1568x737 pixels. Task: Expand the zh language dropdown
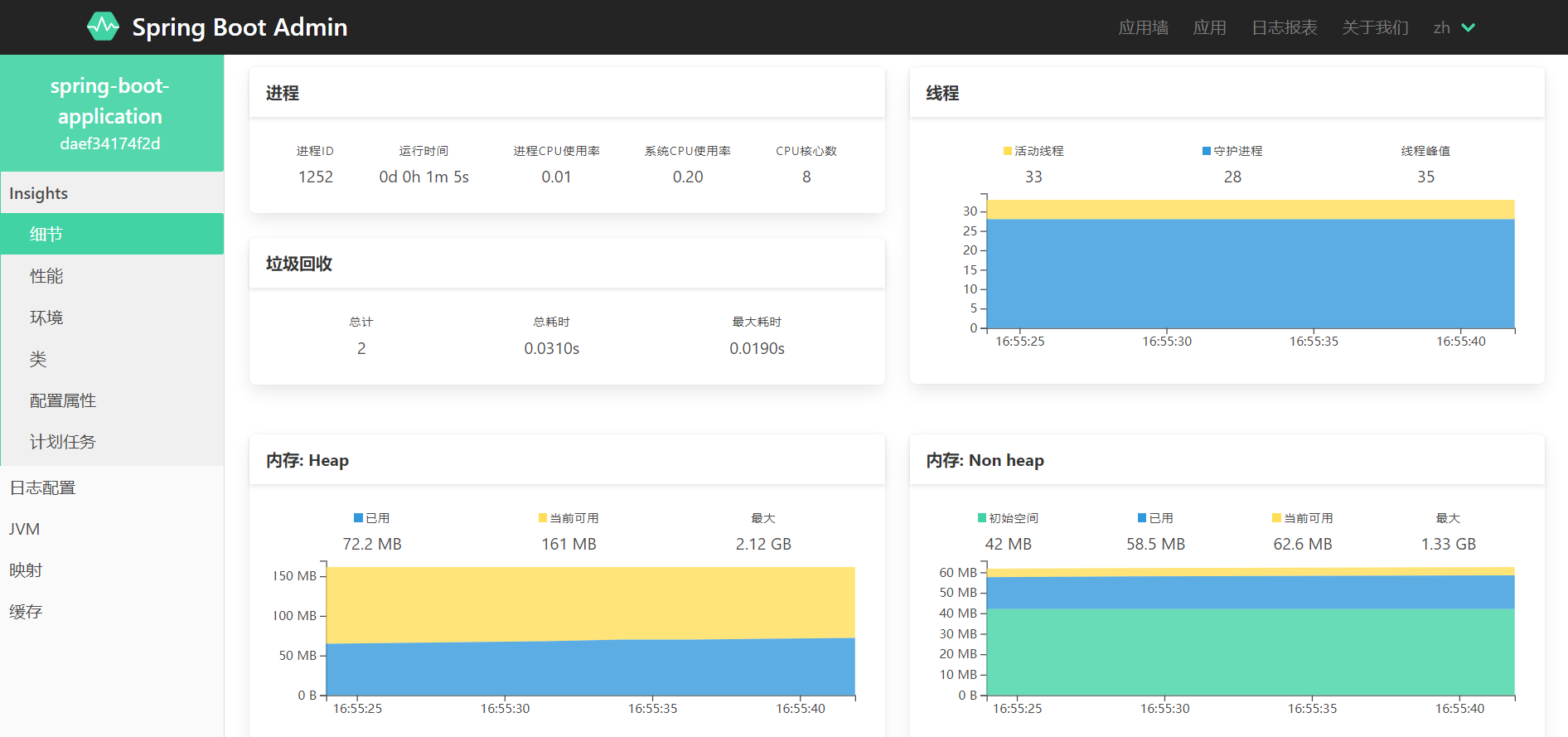[1454, 27]
